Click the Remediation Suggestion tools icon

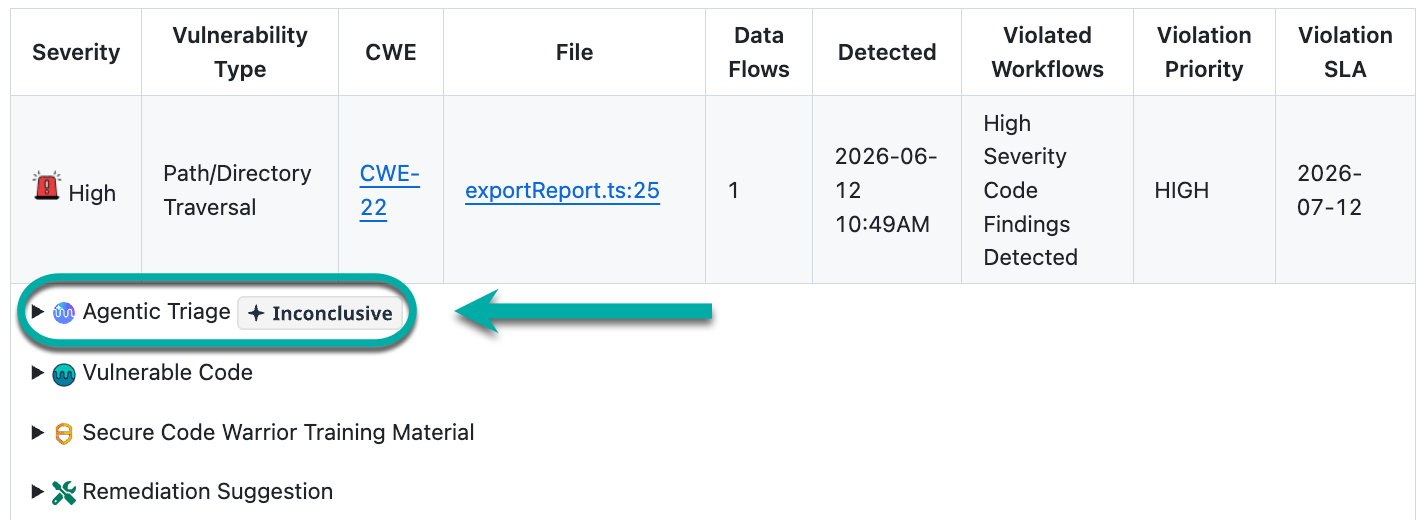tap(64, 492)
